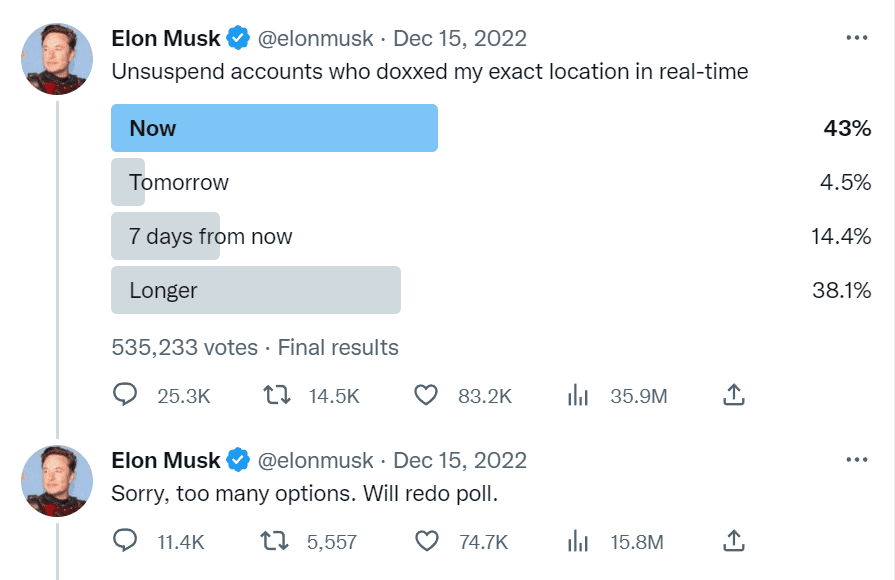Open more options for the poll tweet
This screenshot has height=580, width=895.
tap(856, 38)
